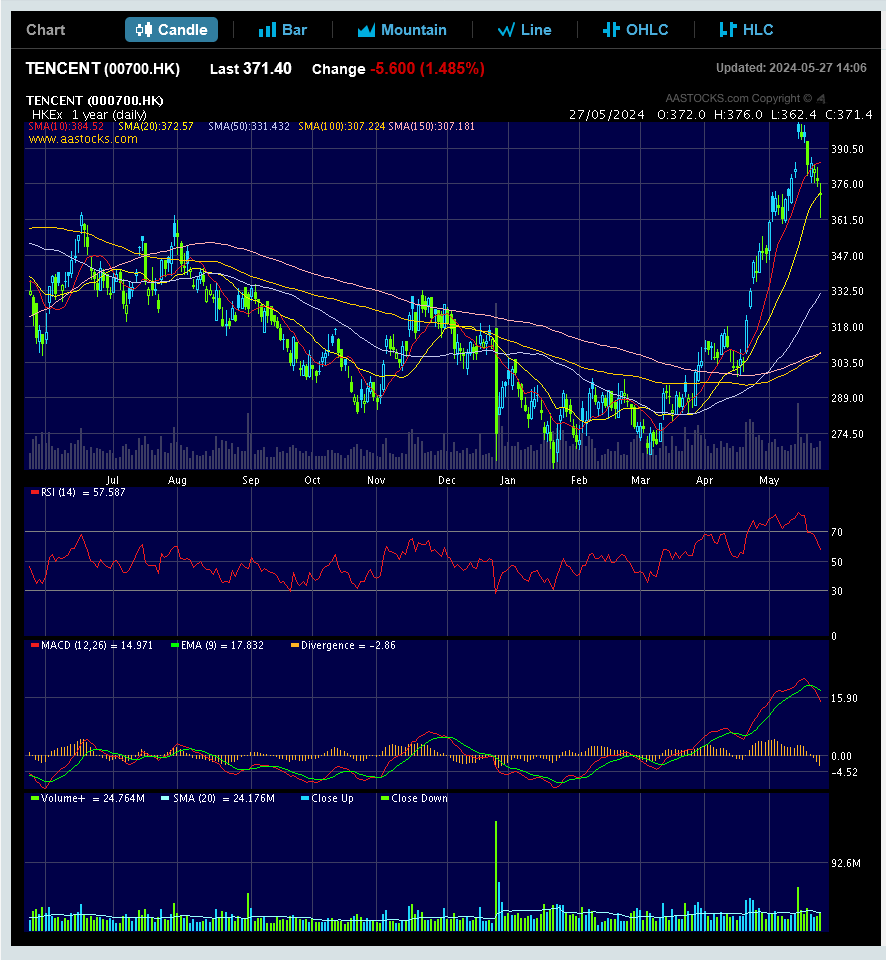Click the zigzag line icon beside Line
The width and height of the screenshot is (886, 960).
click(506, 30)
